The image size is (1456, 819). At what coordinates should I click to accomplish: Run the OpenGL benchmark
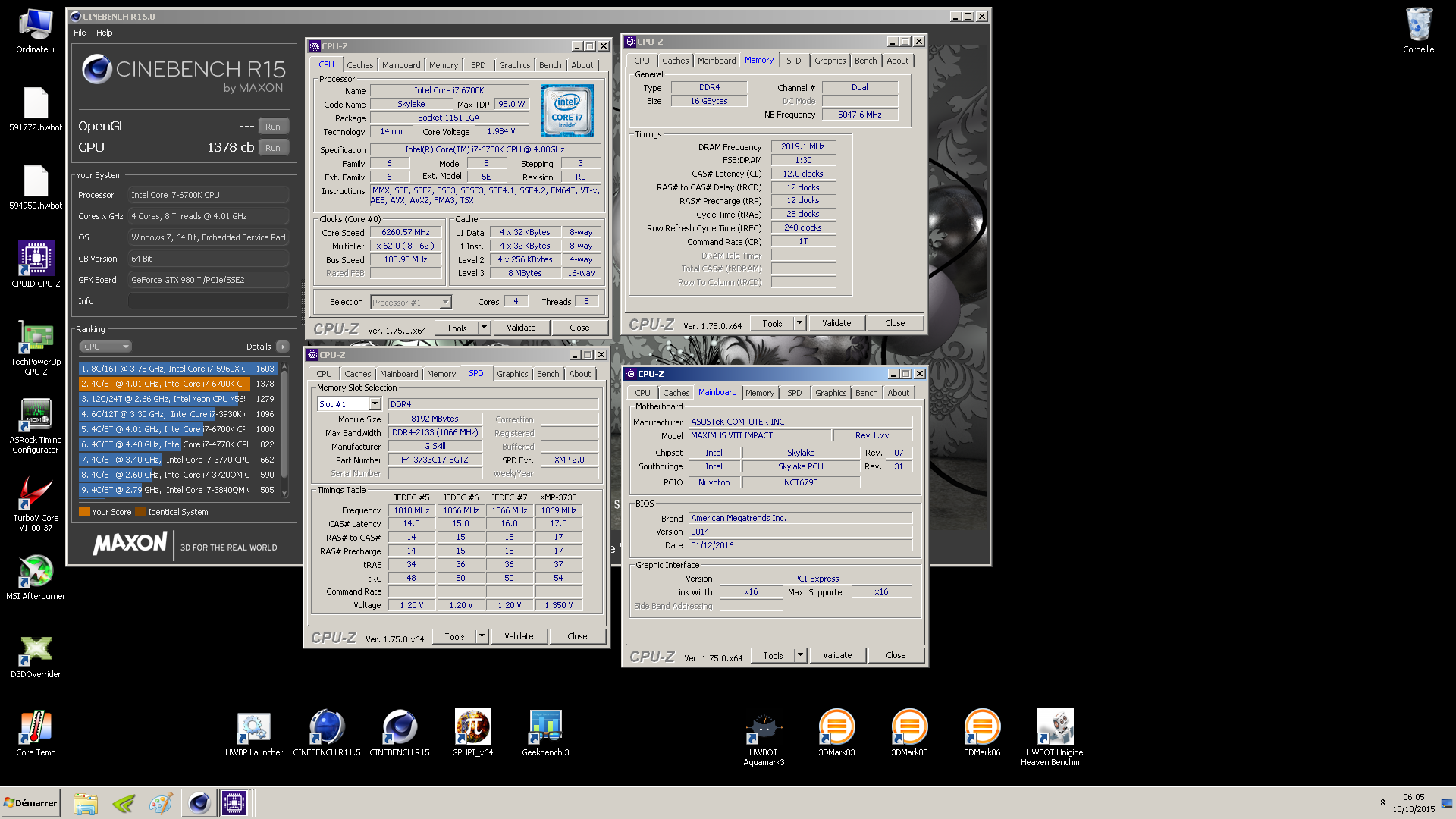[x=273, y=127]
